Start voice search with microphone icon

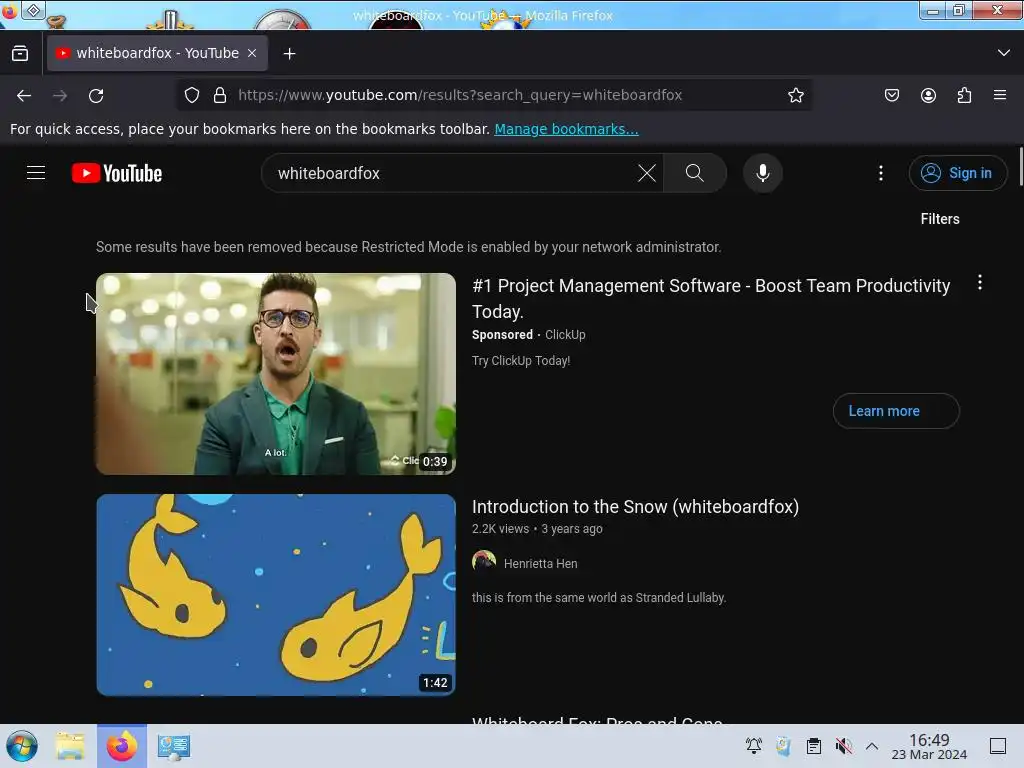(x=763, y=173)
